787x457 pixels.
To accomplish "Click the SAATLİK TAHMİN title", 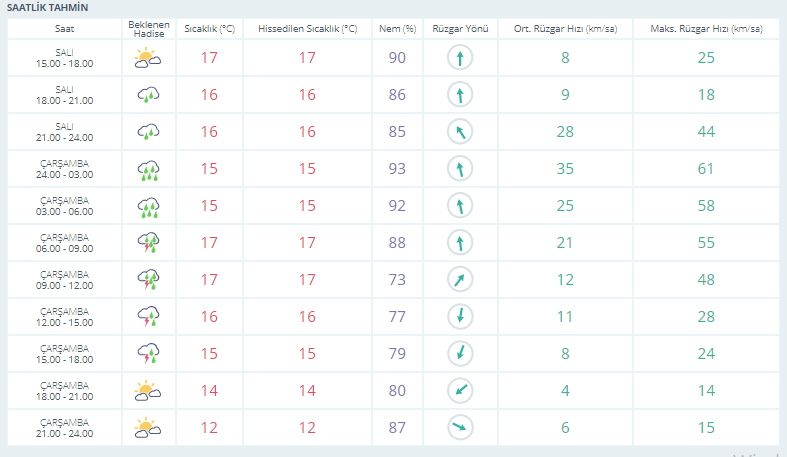I will (47, 8).
